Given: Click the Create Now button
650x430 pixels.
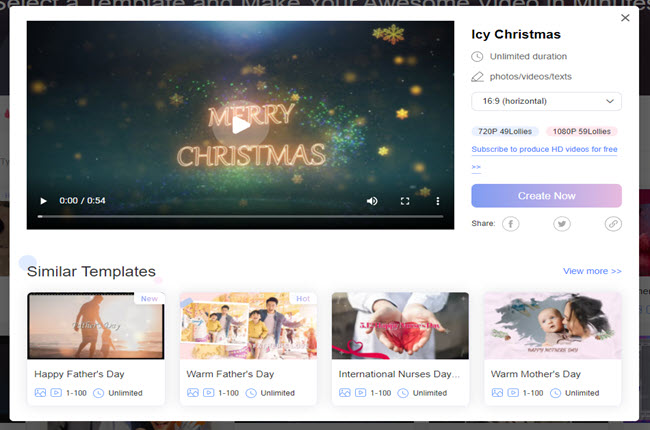Looking at the screenshot, I should (546, 196).
